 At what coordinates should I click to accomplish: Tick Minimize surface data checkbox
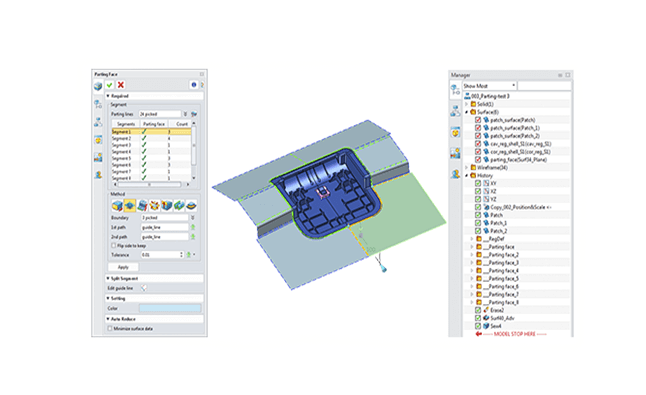(x=110, y=329)
